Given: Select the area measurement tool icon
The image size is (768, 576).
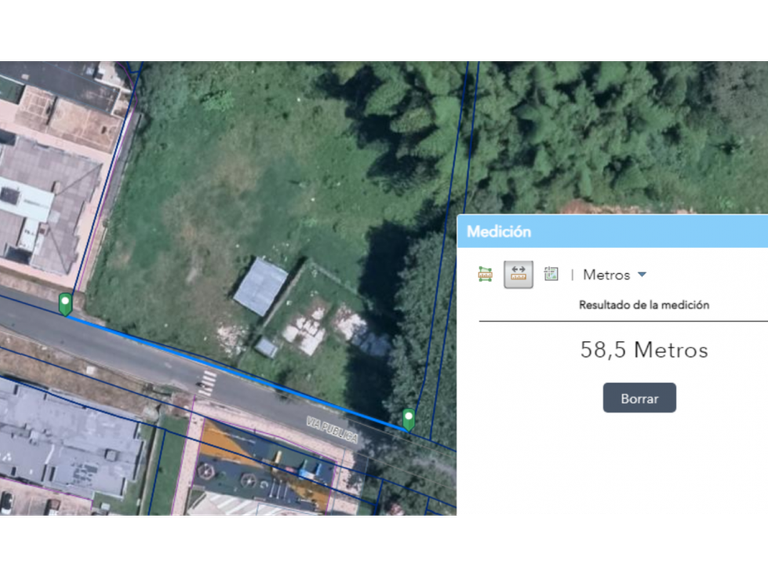Looking at the screenshot, I should (486, 274).
